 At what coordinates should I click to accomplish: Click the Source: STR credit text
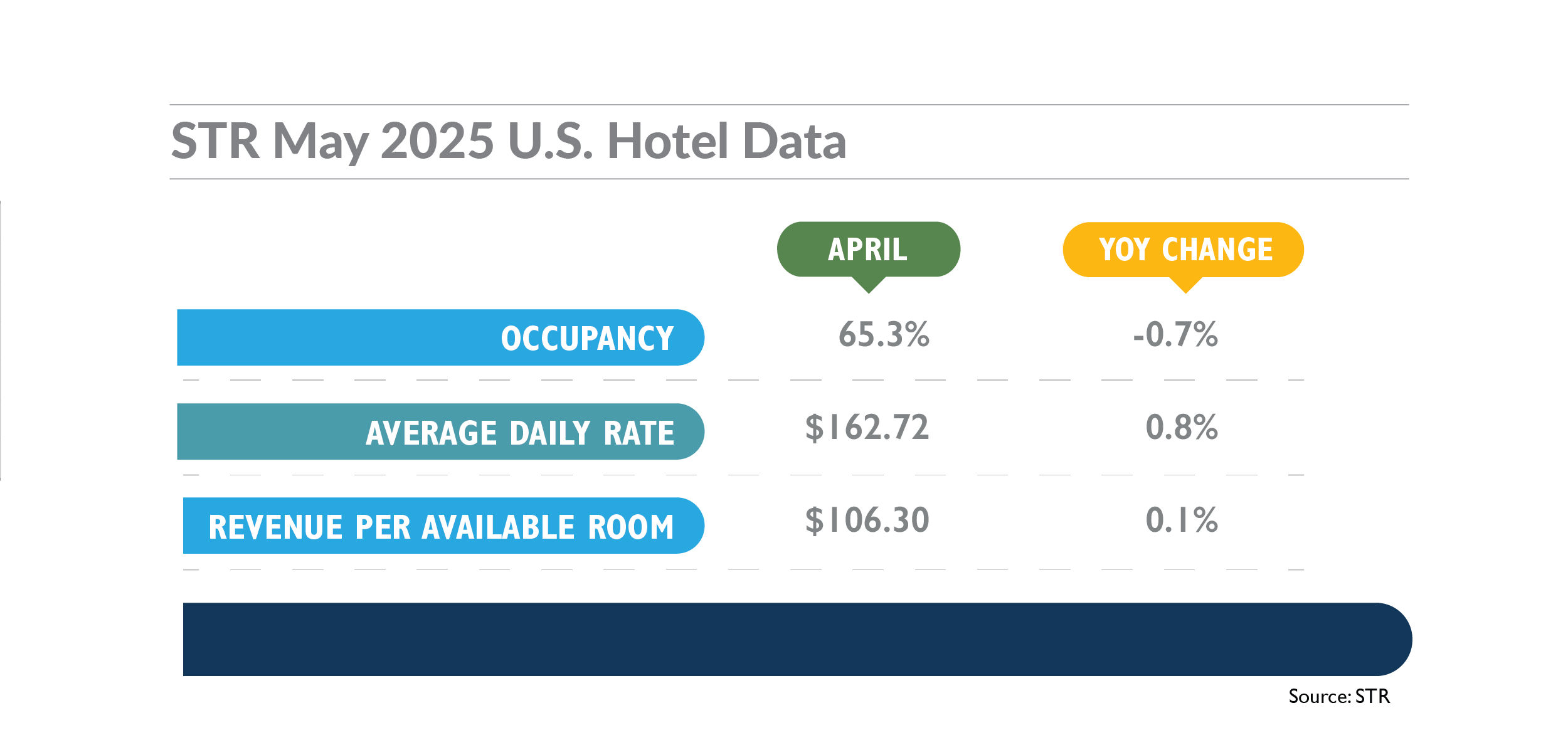coord(1339,696)
